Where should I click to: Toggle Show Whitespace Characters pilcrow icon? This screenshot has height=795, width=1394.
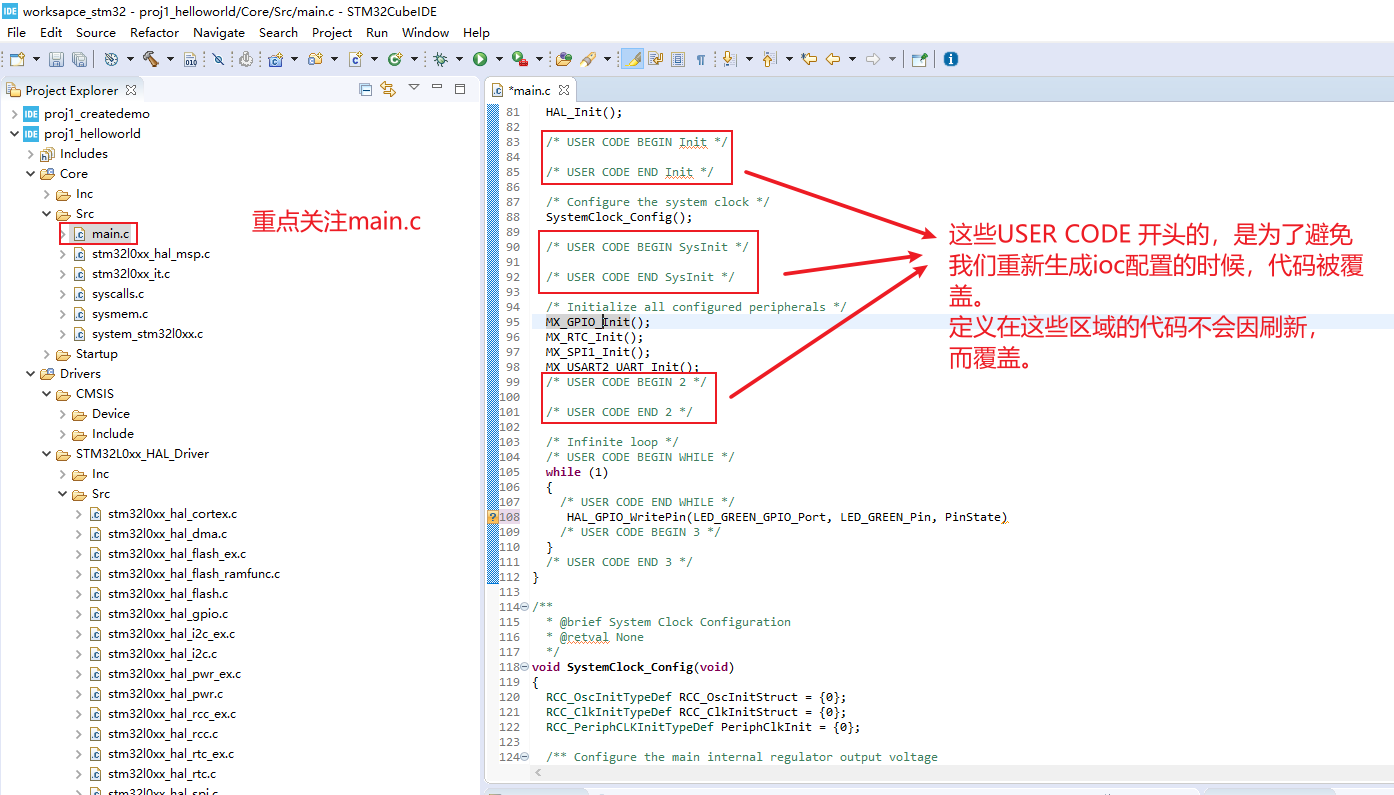[701, 59]
